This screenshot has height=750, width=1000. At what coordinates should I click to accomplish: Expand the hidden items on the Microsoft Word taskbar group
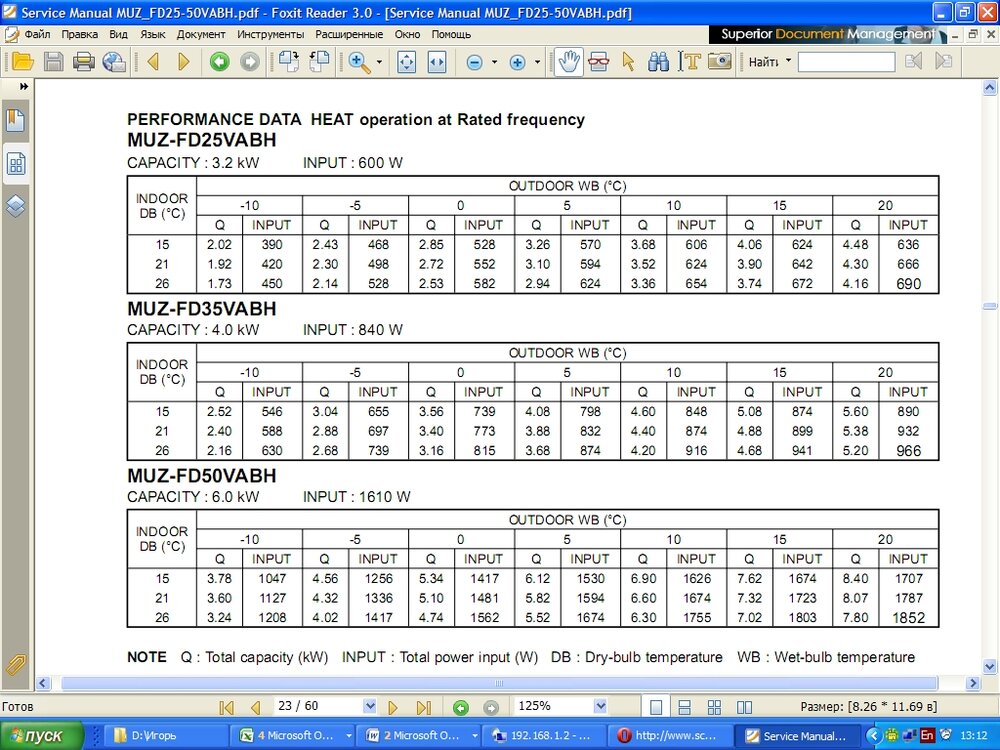(x=474, y=735)
